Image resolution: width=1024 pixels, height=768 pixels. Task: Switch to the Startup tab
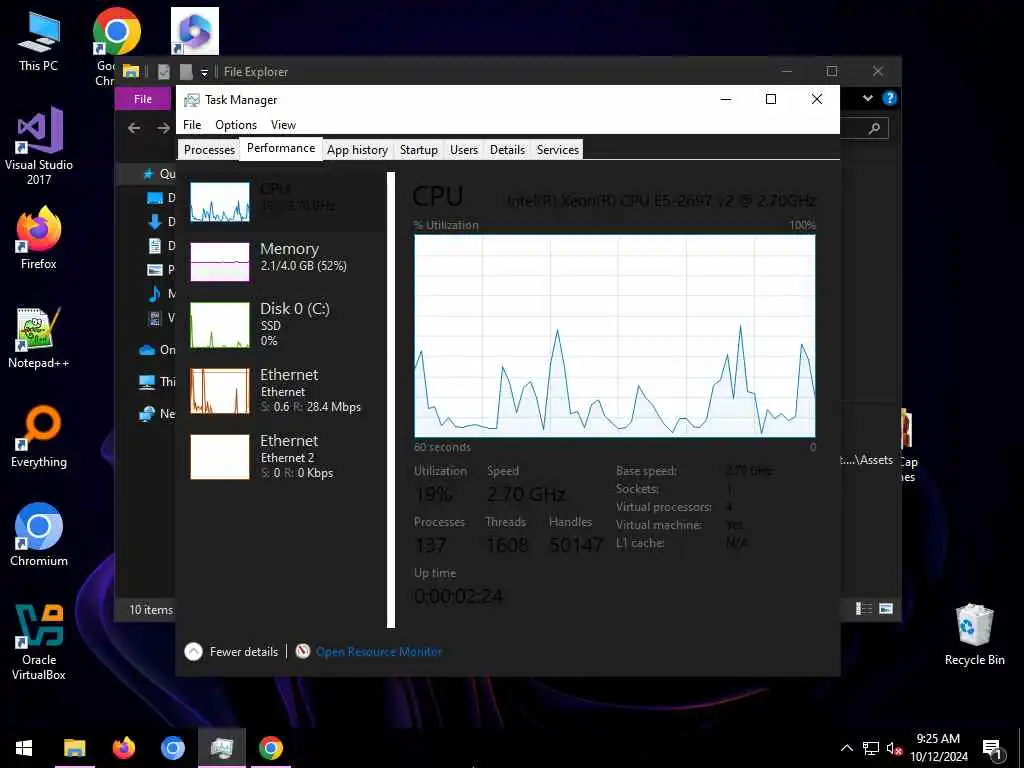click(419, 150)
